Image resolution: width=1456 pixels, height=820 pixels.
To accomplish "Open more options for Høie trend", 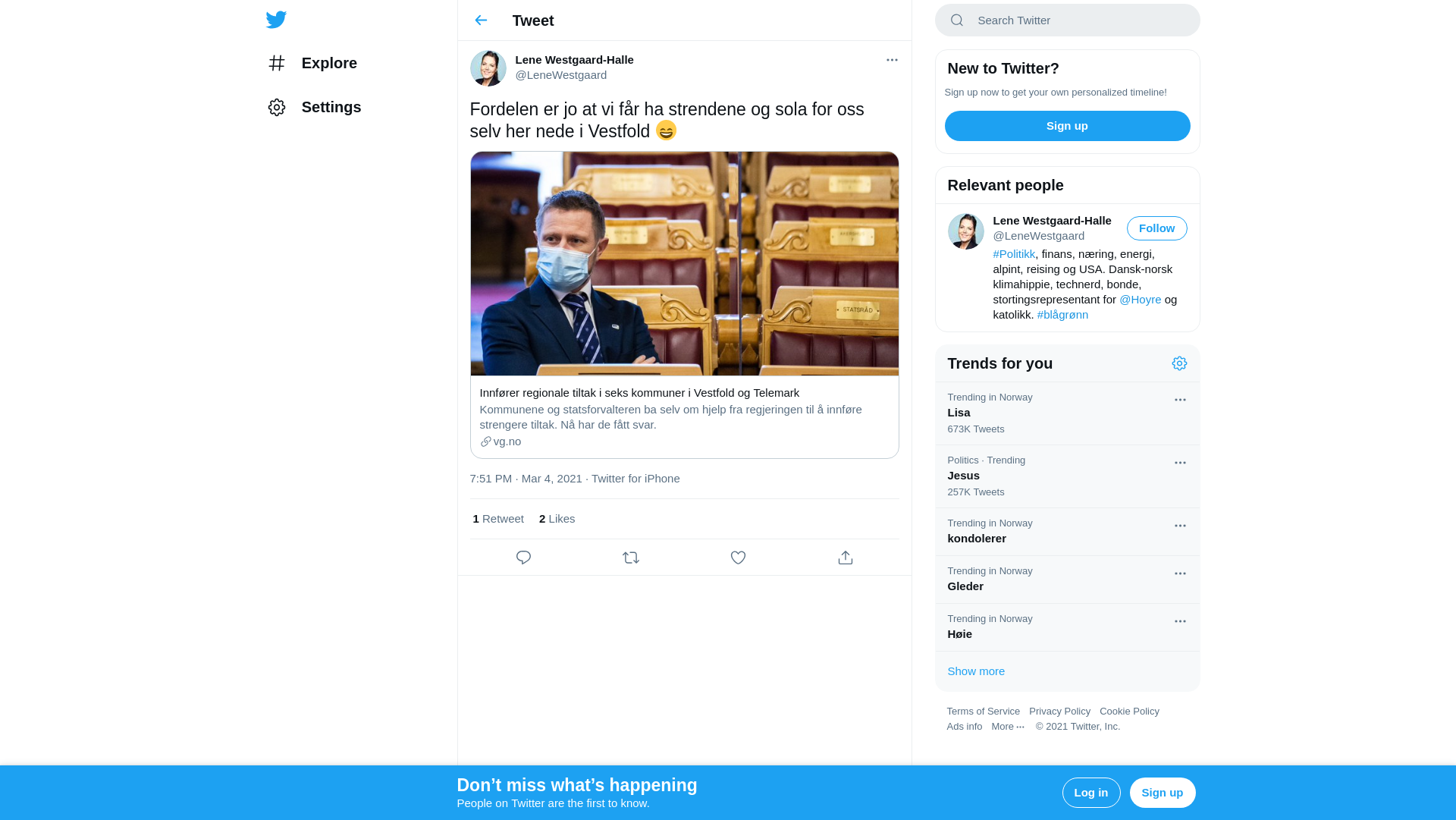I will 1180,621.
